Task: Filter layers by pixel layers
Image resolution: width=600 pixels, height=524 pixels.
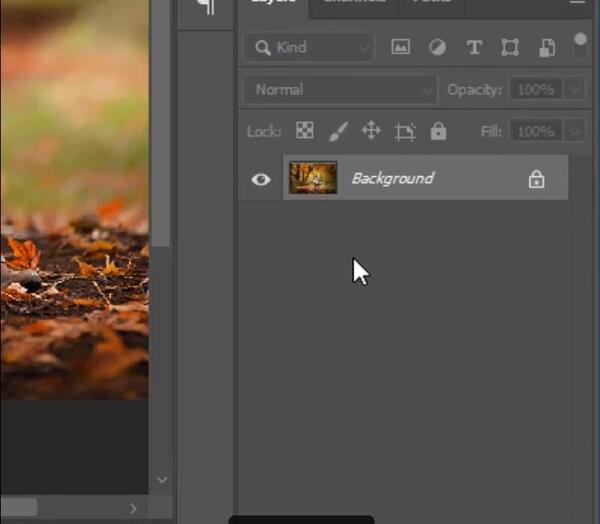Action: tap(401, 47)
